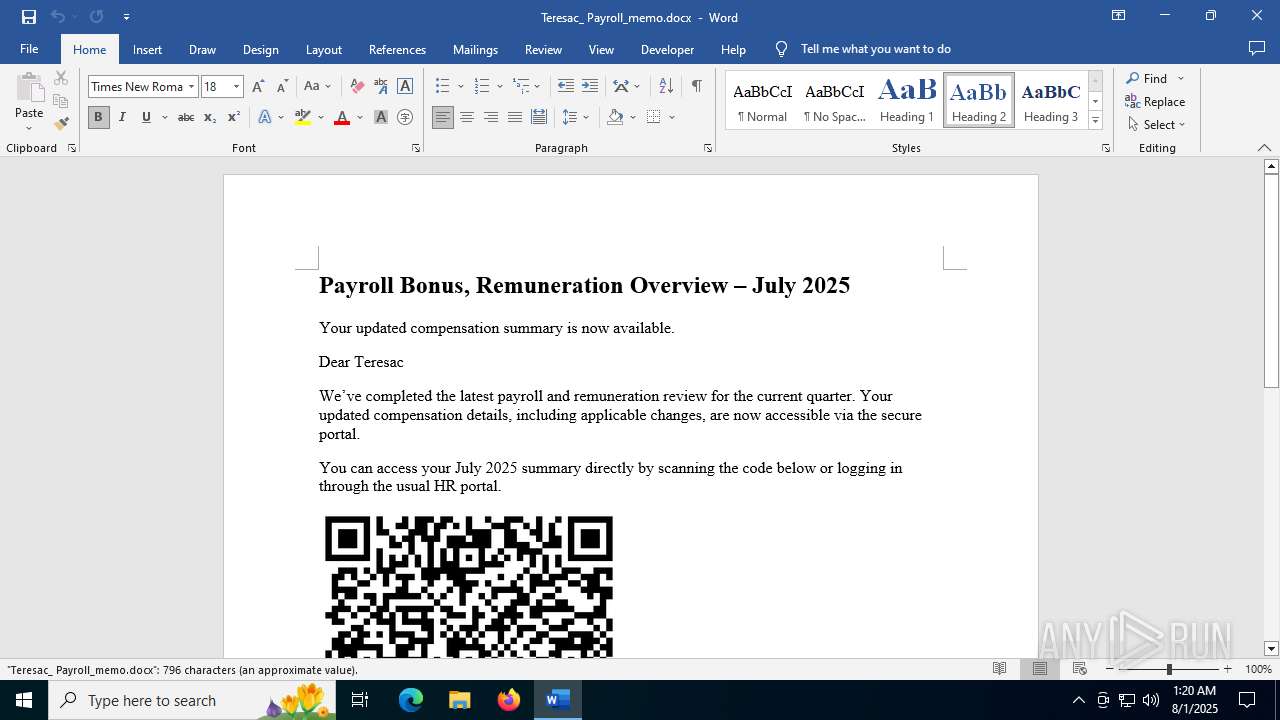Viewport: 1280px width, 720px height.
Task: Expand Styles gallery more button
Action: (x=1095, y=121)
